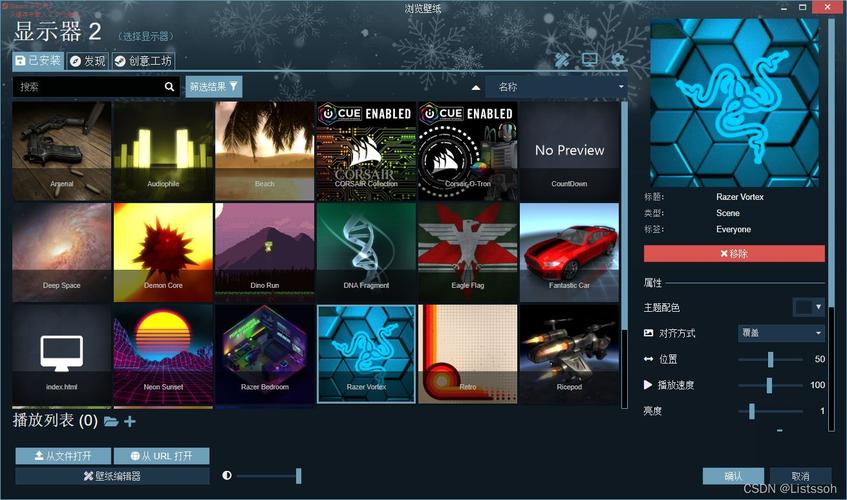Click 从 URL 打开 button
This screenshot has height=500, width=847.
coord(162,456)
